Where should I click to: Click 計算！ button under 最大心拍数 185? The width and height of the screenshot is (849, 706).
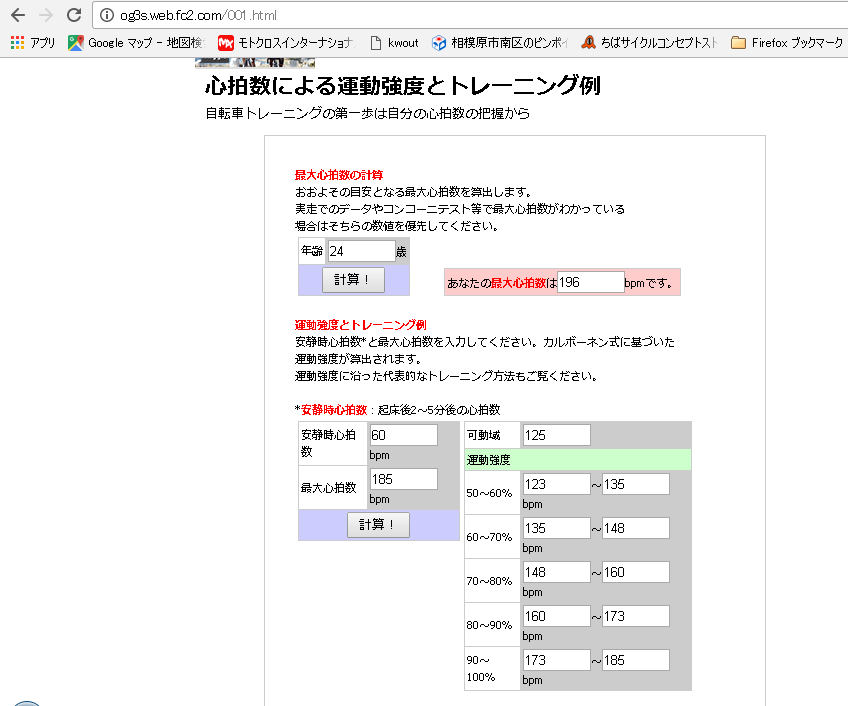tap(378, 525)
